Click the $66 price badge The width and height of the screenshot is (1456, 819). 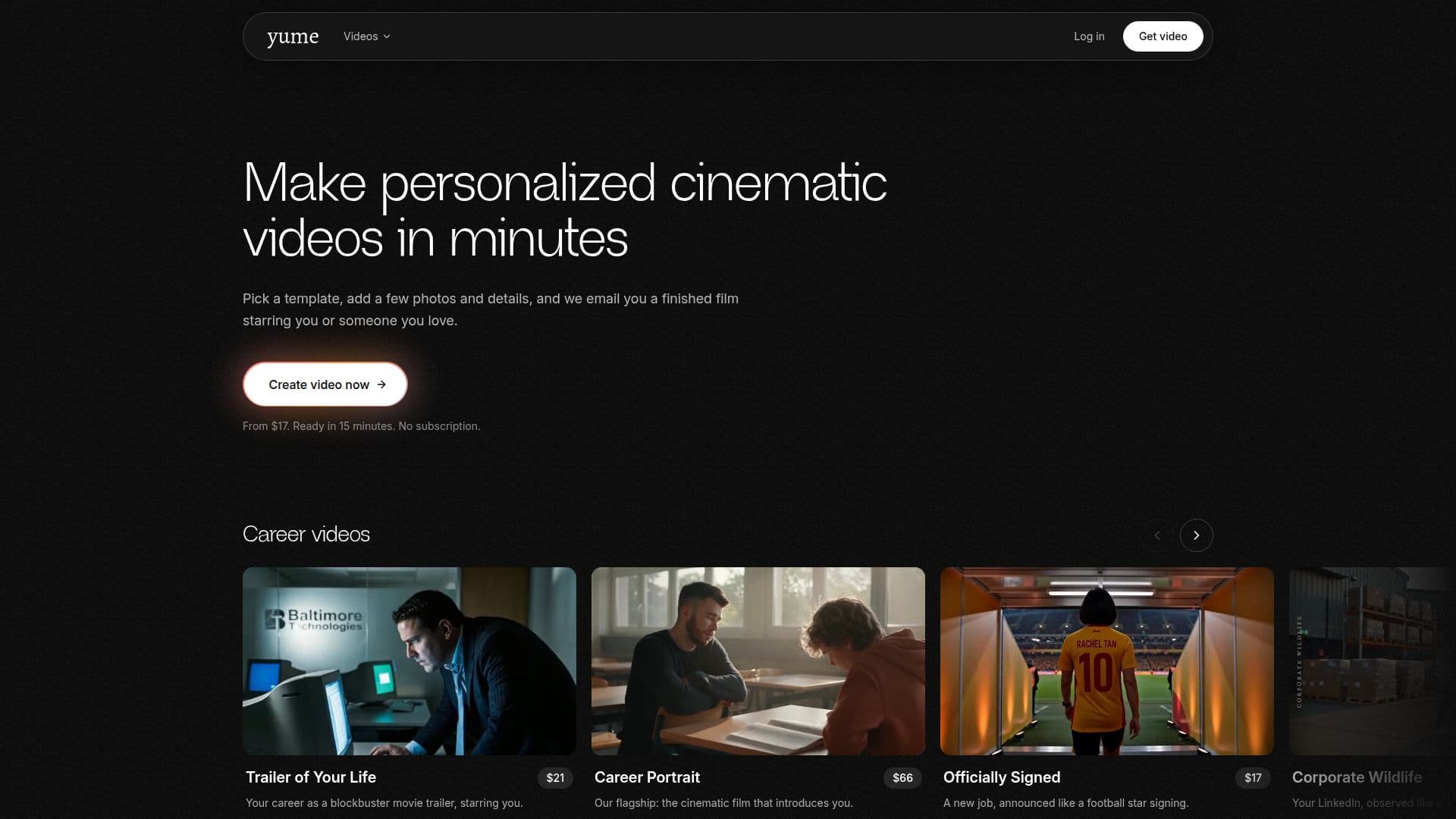tap(902, 778)
